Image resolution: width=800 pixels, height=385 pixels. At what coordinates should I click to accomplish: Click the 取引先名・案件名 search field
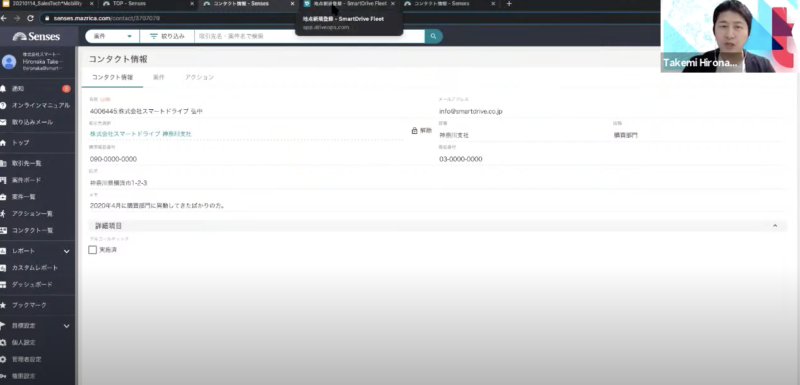click(x=309, y=36)
